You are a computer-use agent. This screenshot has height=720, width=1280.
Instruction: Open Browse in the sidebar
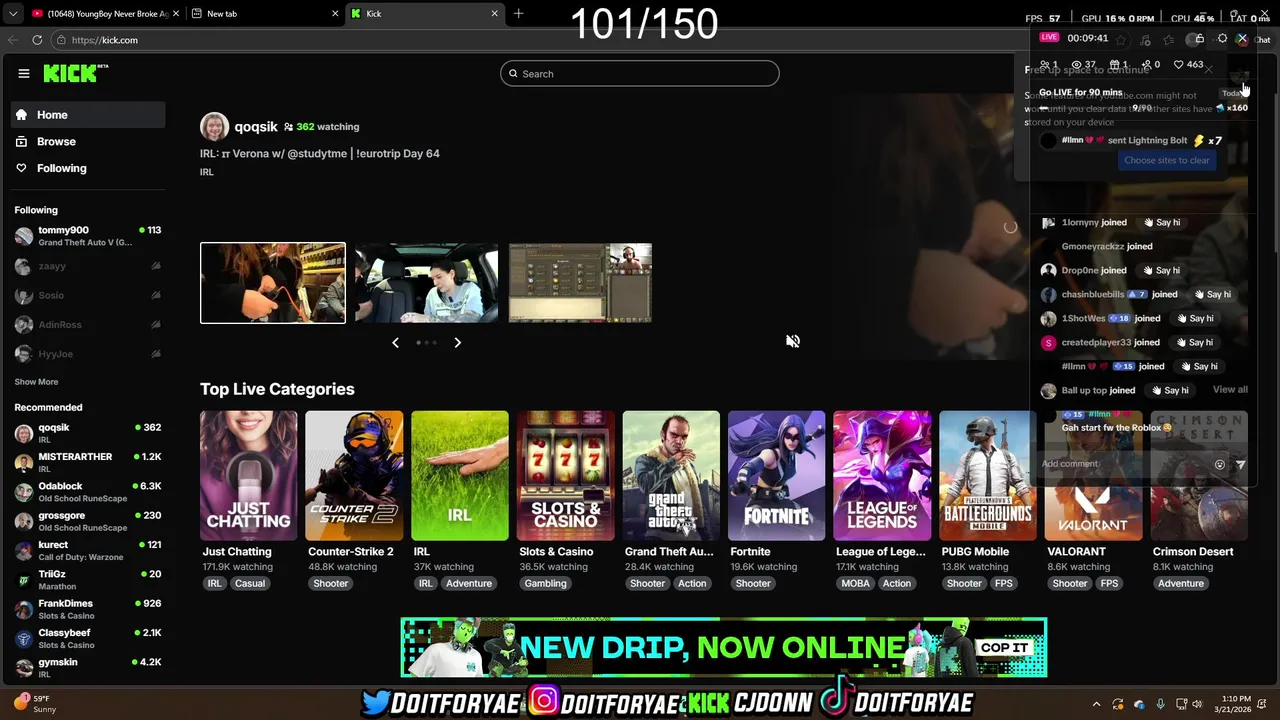(x=88, y=142)
